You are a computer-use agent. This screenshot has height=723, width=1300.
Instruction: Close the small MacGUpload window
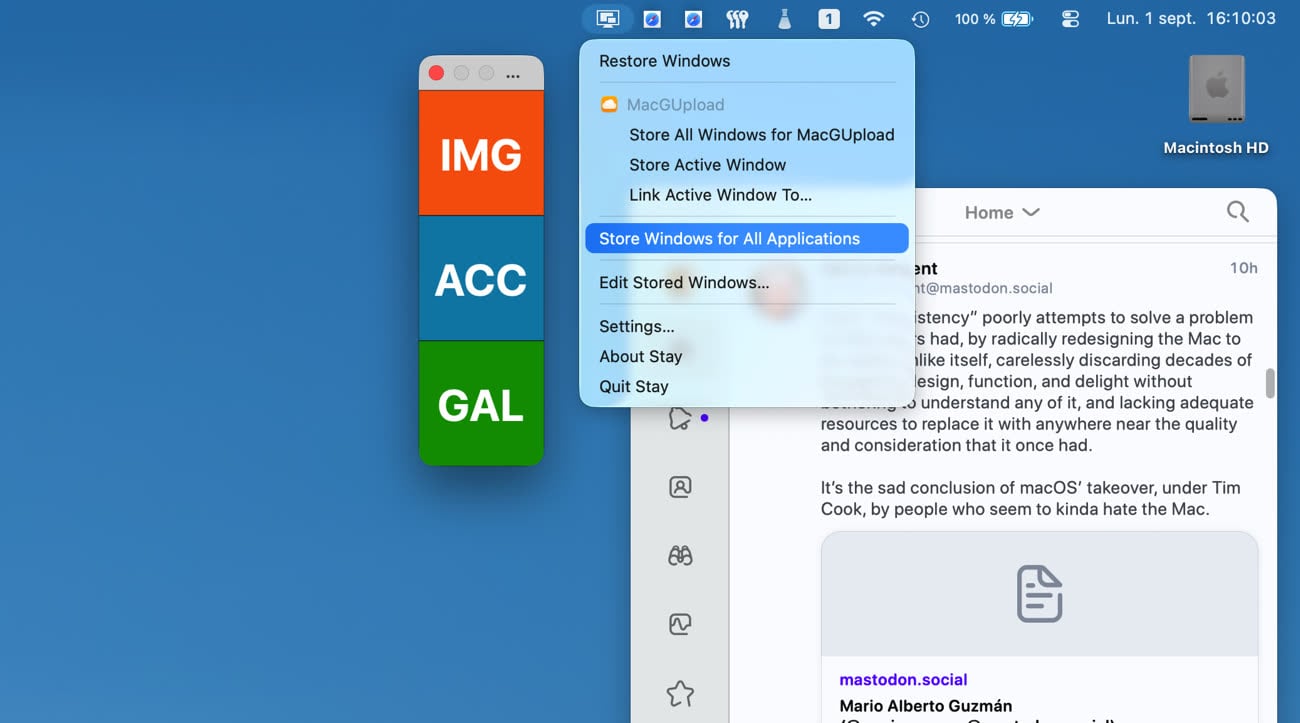(436, 73)
